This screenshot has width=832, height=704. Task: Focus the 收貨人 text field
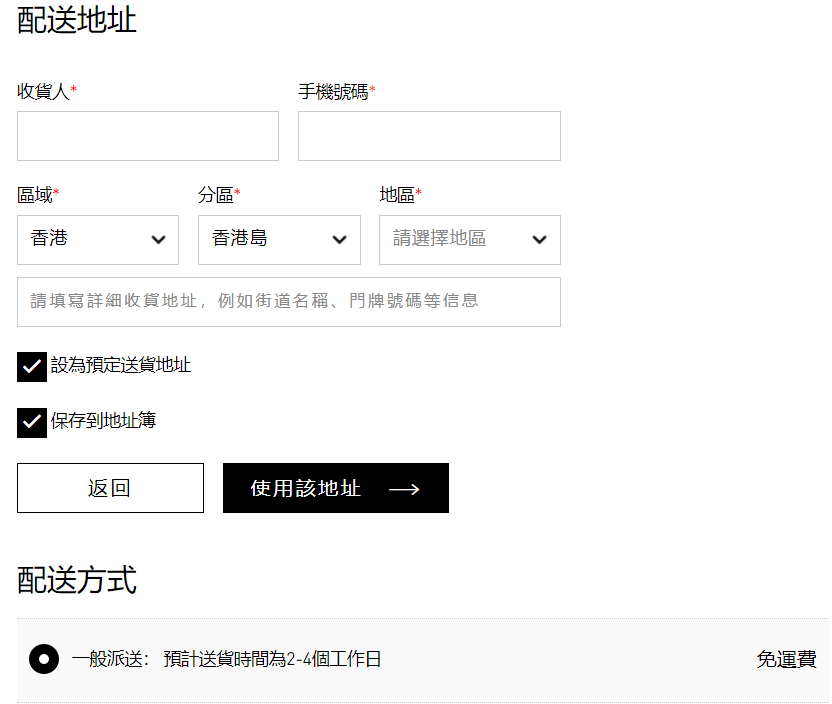(x=148, y=136)
